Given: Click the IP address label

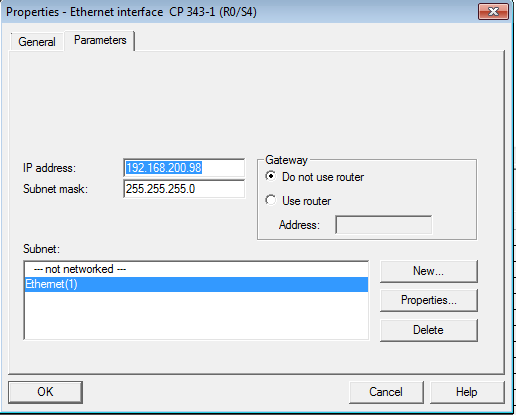Looking at the screenshot, I should click(x=49, y=168).
